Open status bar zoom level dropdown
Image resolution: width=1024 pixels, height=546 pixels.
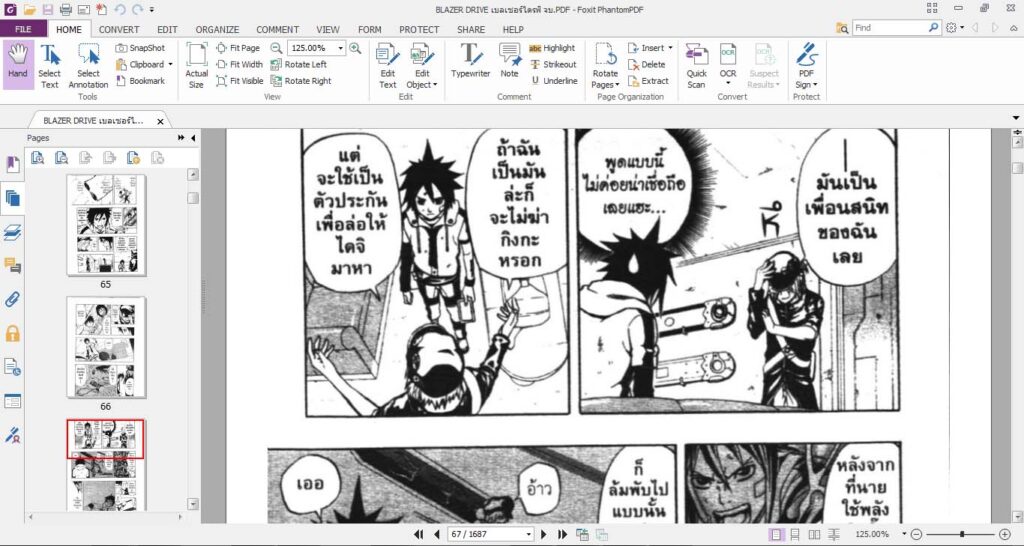click(904, 534)
